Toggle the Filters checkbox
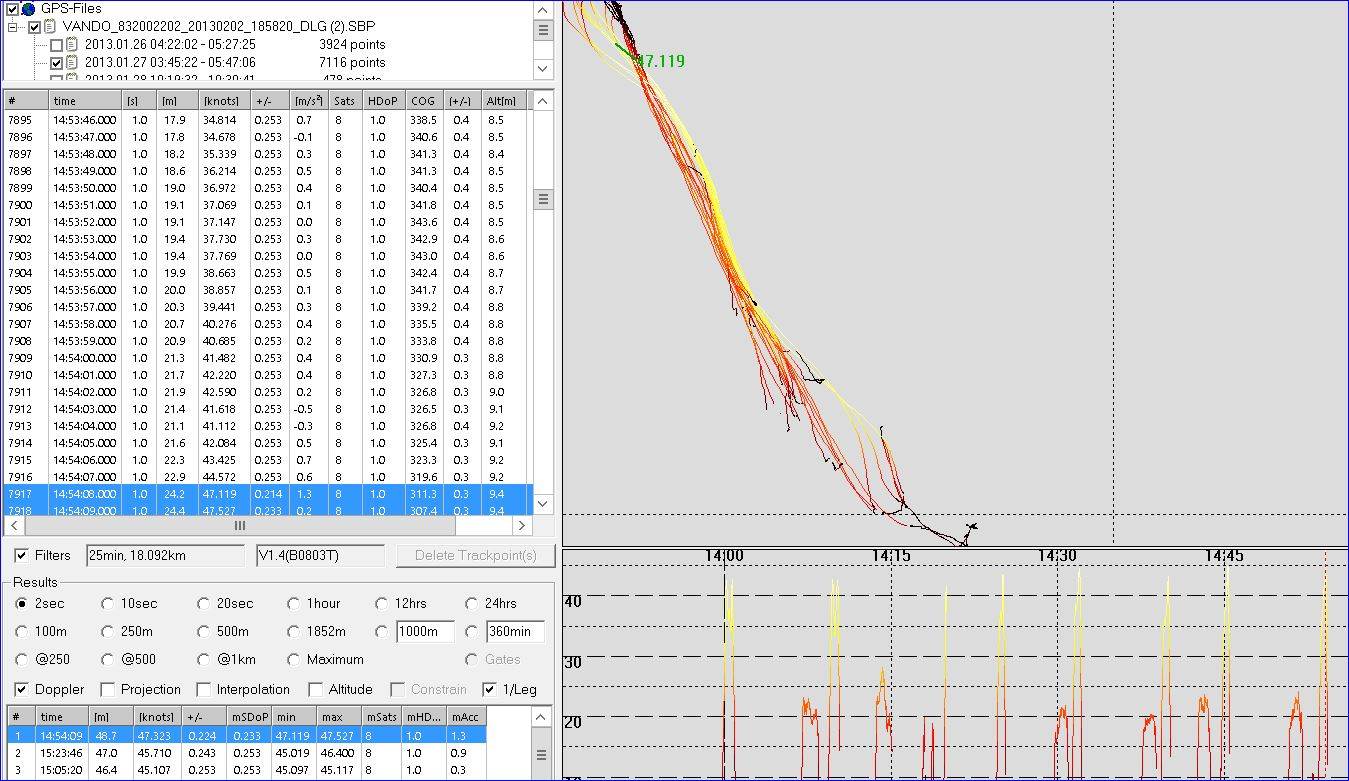Image resolution: width=1349 pixels, height=781 pixels. click(x=22, y=555)
